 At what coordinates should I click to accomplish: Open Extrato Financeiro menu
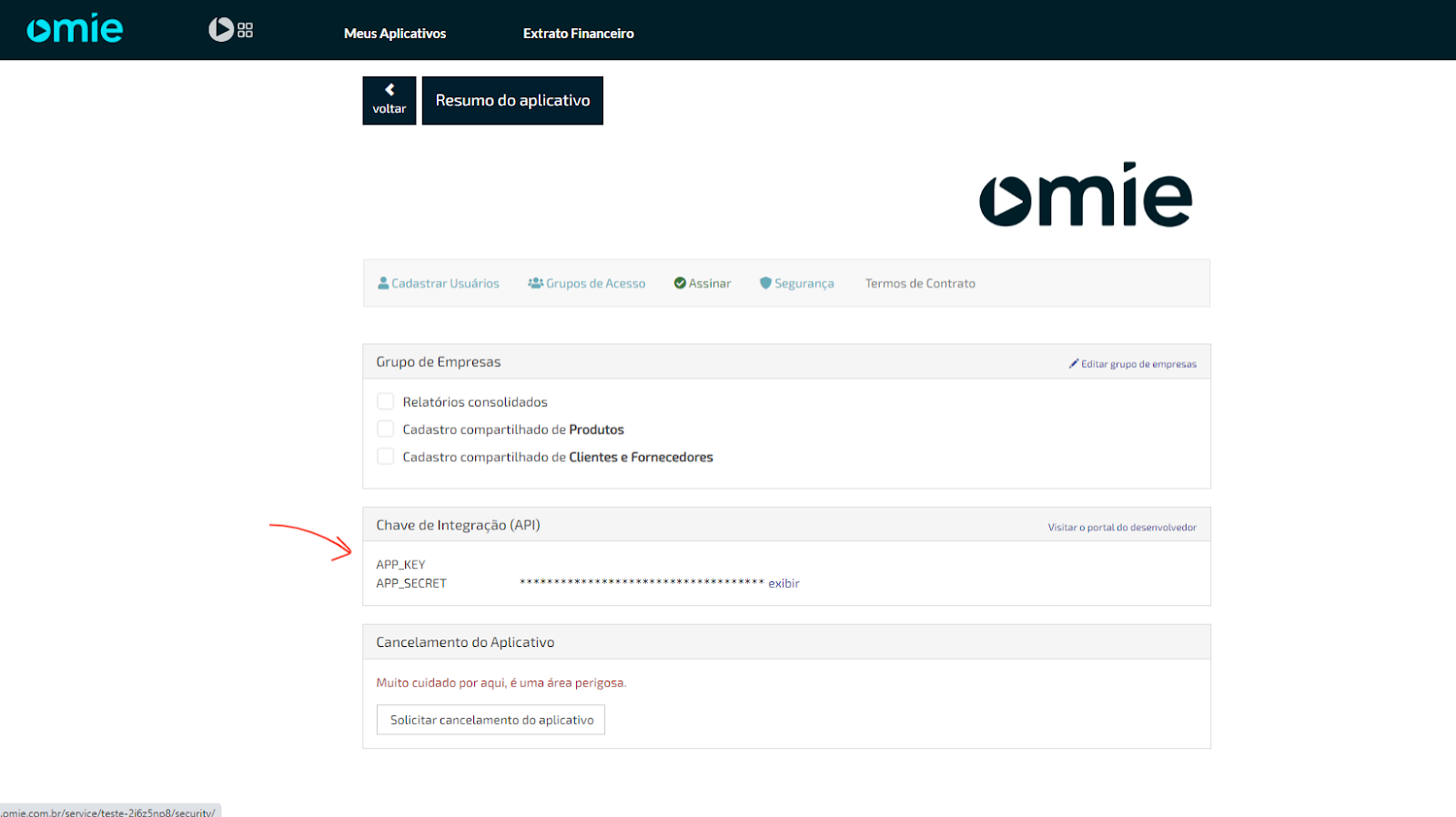579,33
